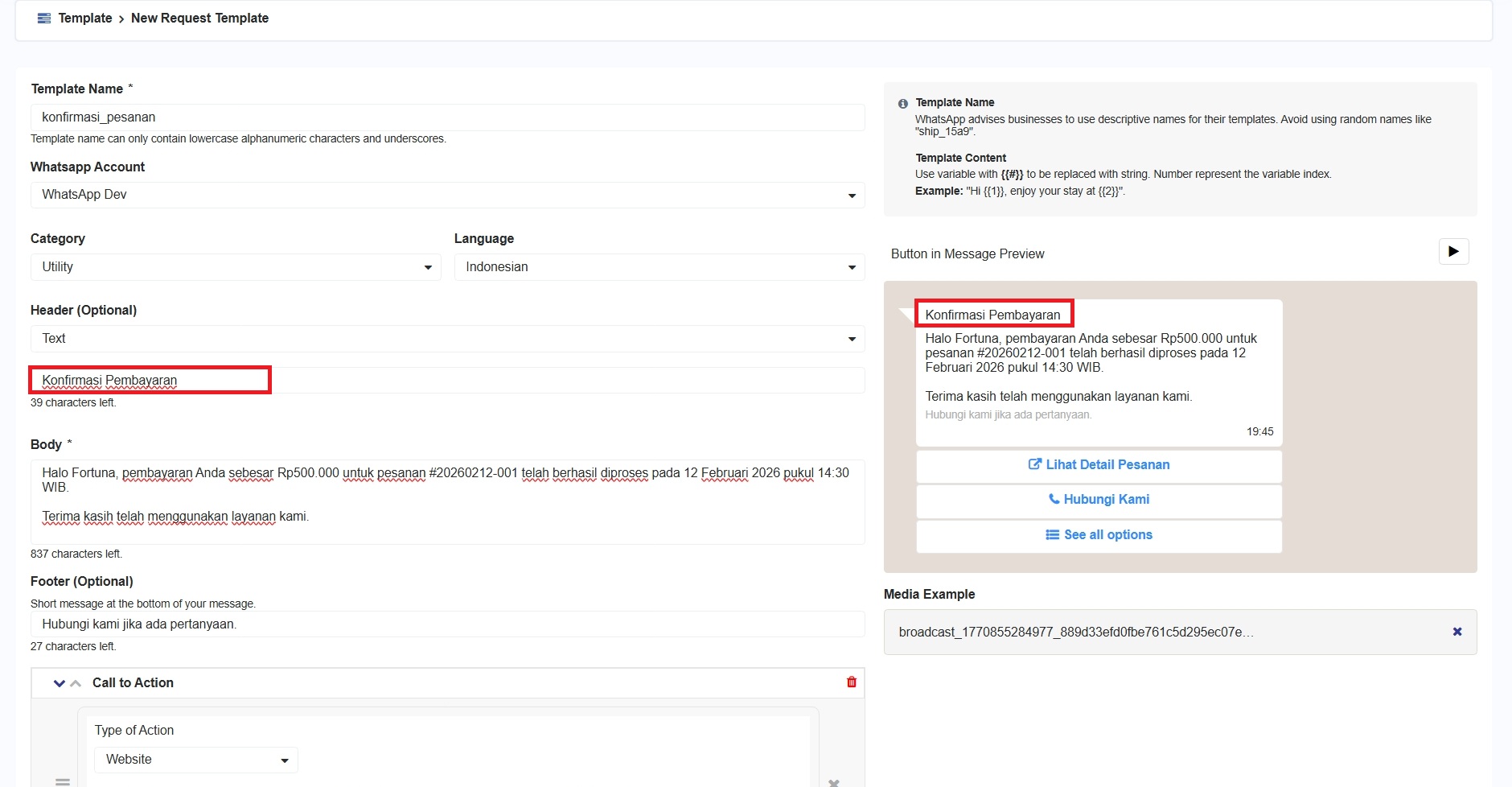Click See all options in preview
Image resolution: width=1512 pixels, height=787 pixels.
click(1099, 535)
